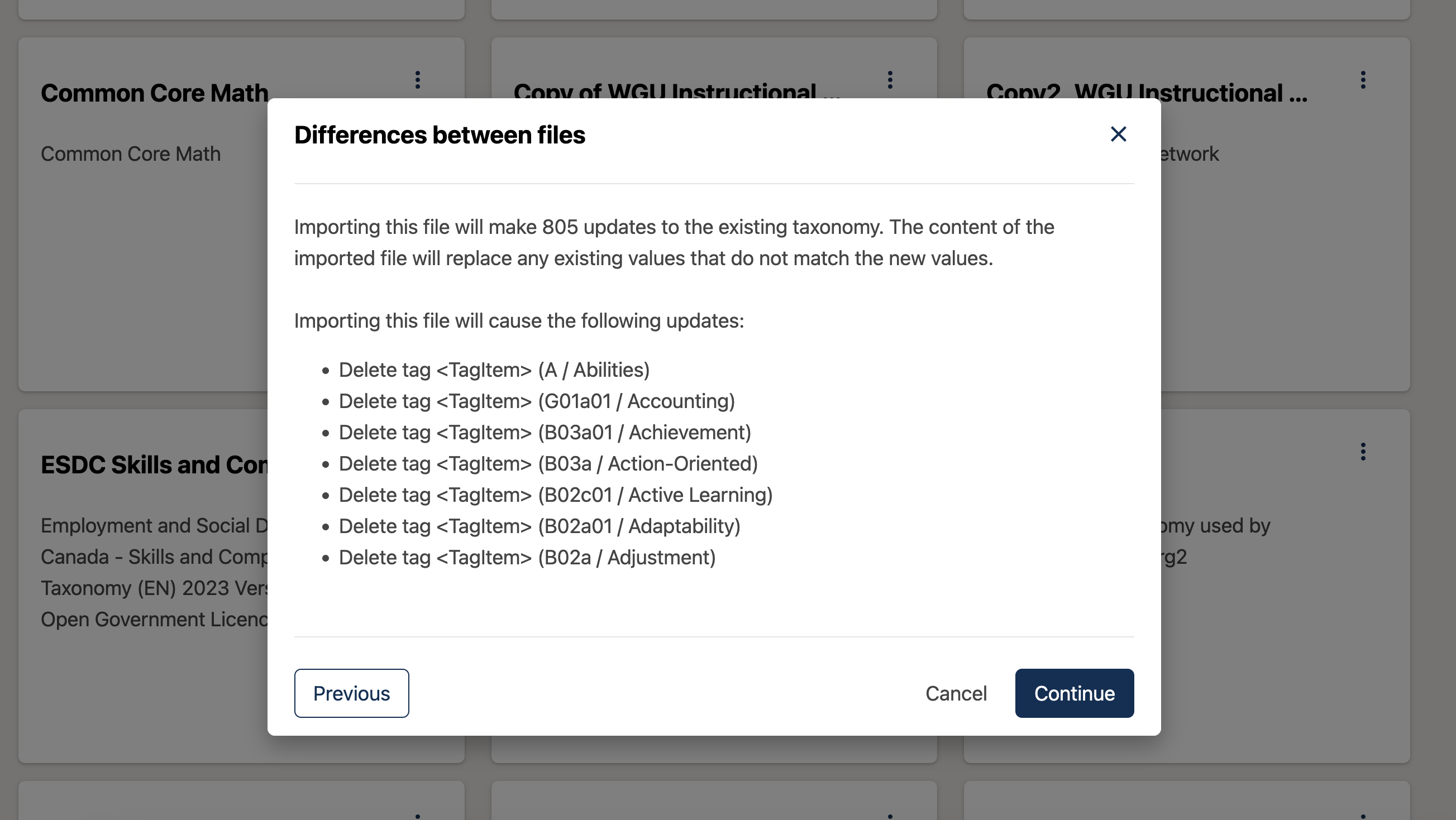The width and height of the screenshot is (1456, 820).
Task: Continue with the 805 taxonomy updates
Action: point(1074,693)
